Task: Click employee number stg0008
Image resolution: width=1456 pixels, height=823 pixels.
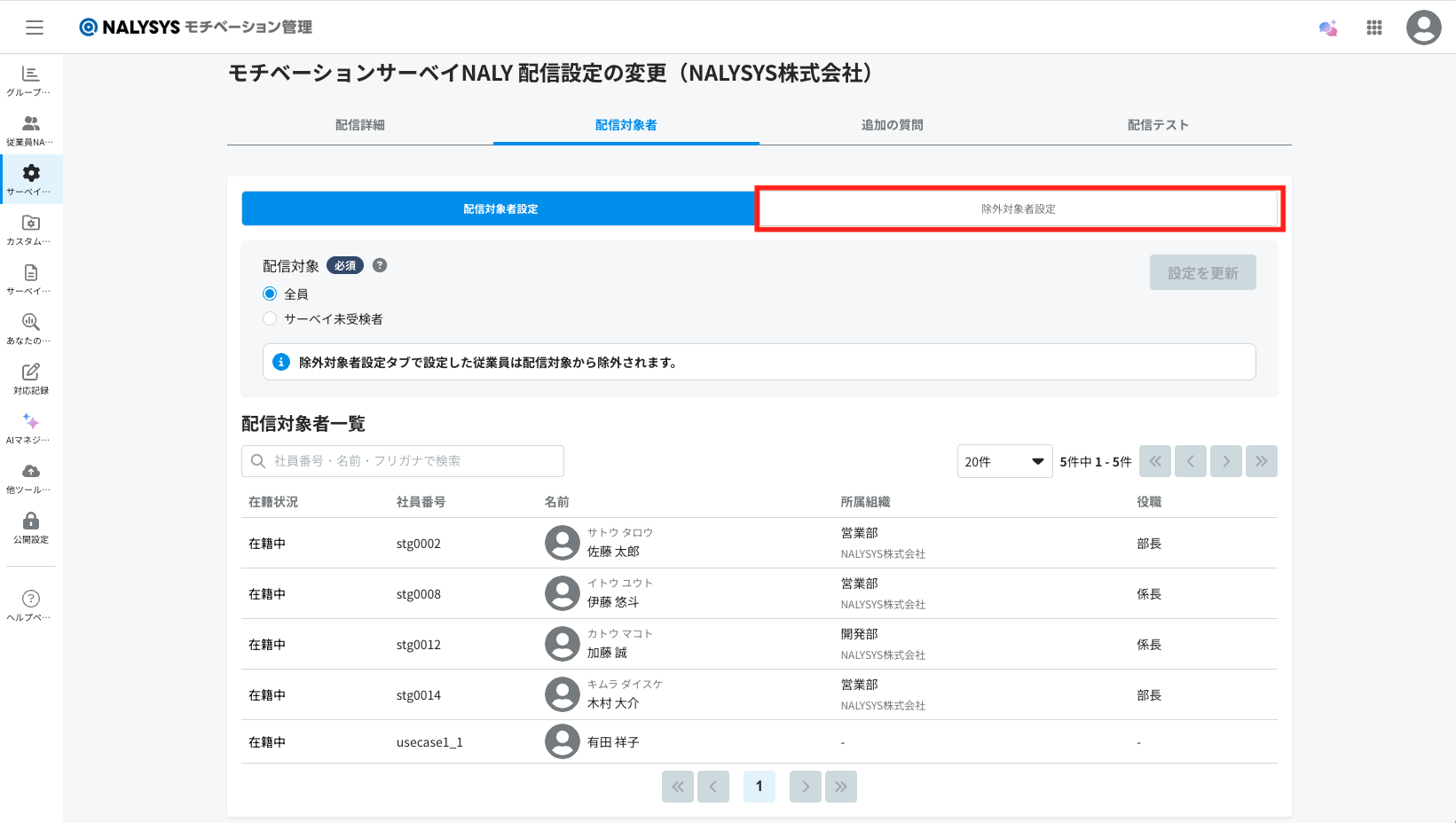Action: [419, 594]
